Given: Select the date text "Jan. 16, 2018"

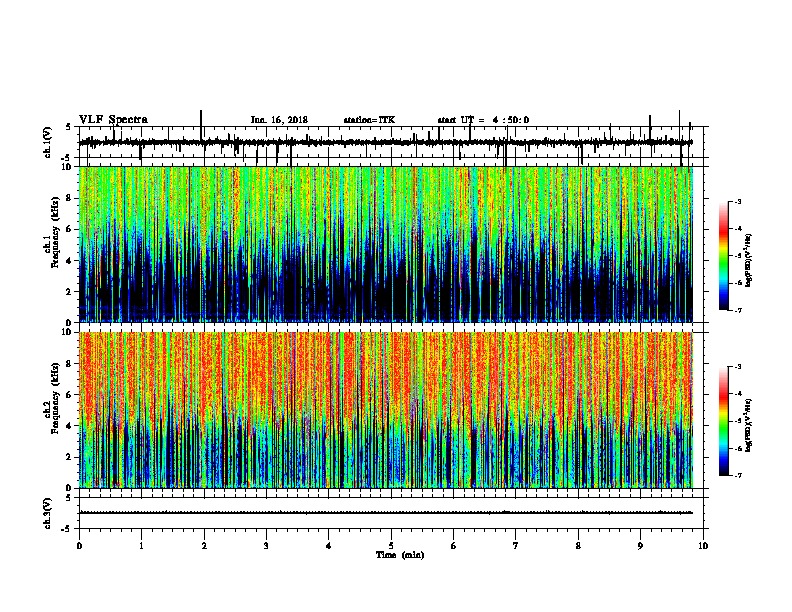Looking at the screenshot, I should point(279,120).
